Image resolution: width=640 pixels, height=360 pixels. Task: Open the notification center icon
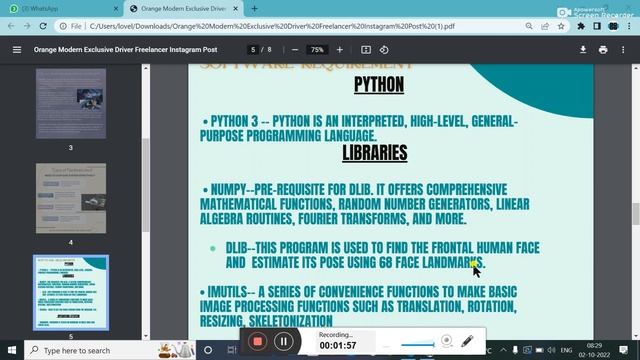[x=623, y=350]
